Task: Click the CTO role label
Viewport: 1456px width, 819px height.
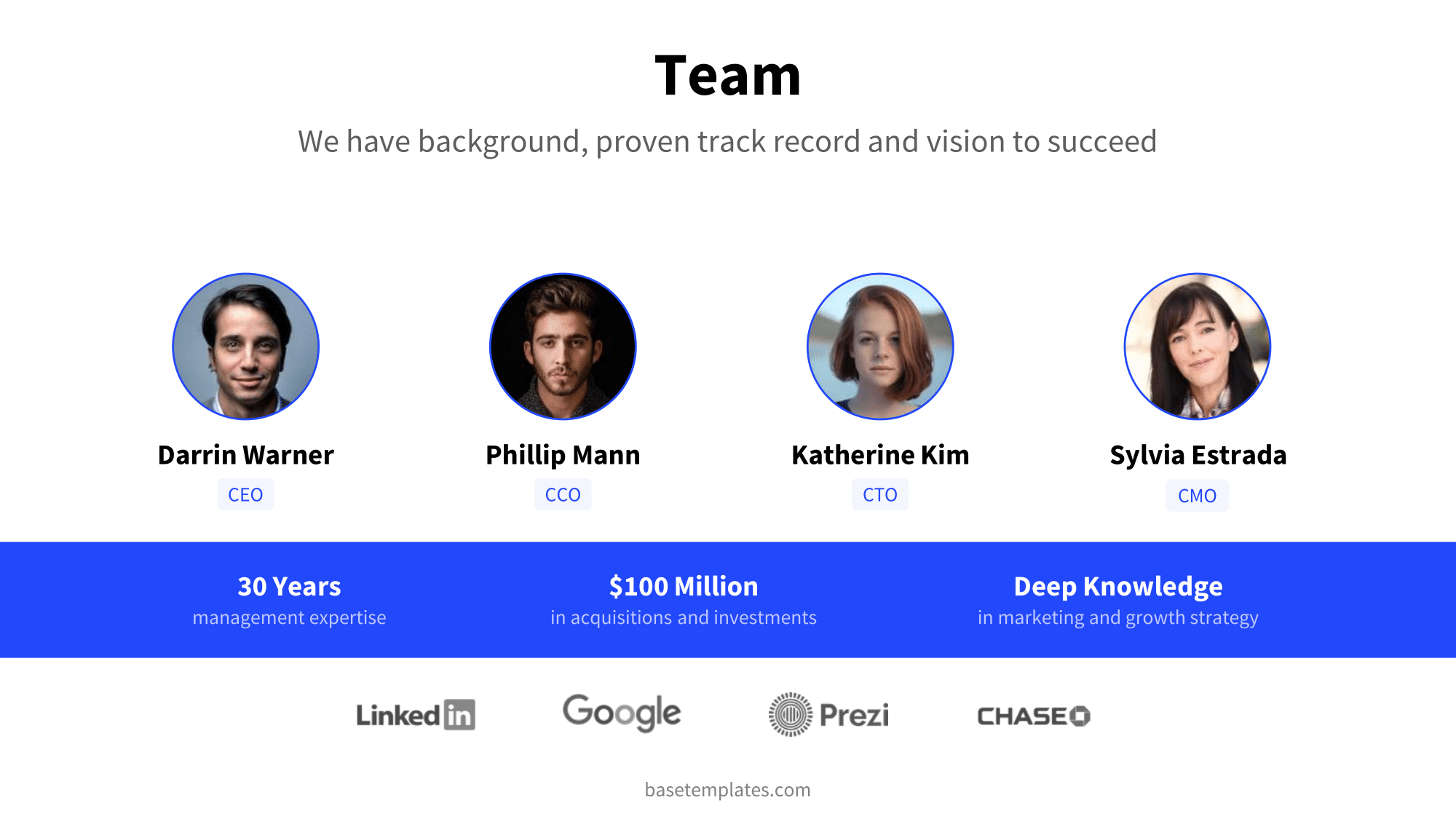Action: pos(880,494)
